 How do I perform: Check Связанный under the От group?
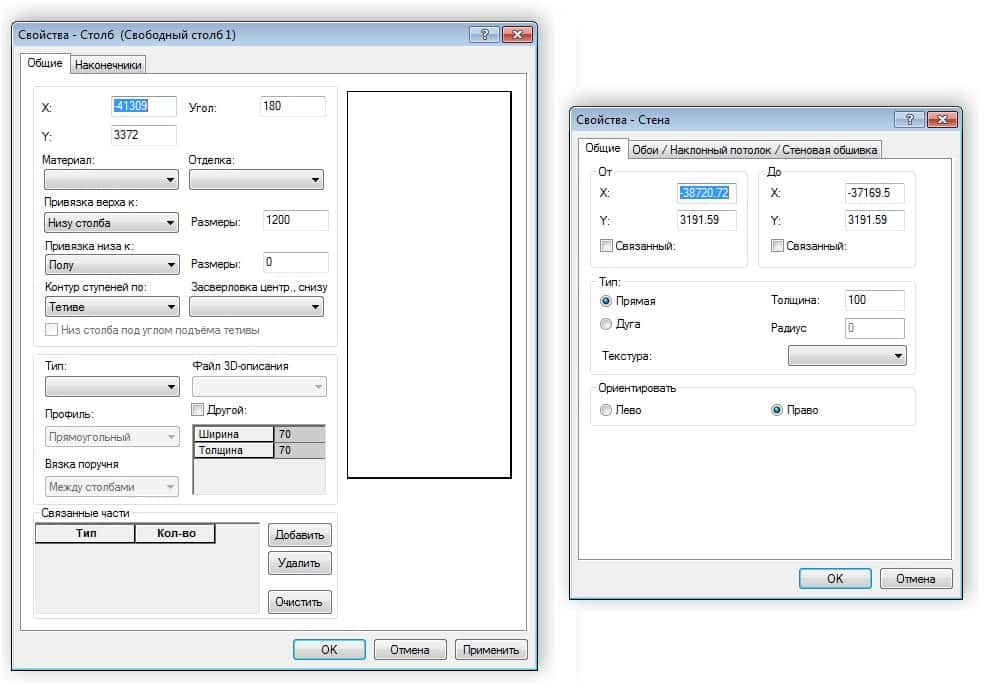tap(606, 246)
